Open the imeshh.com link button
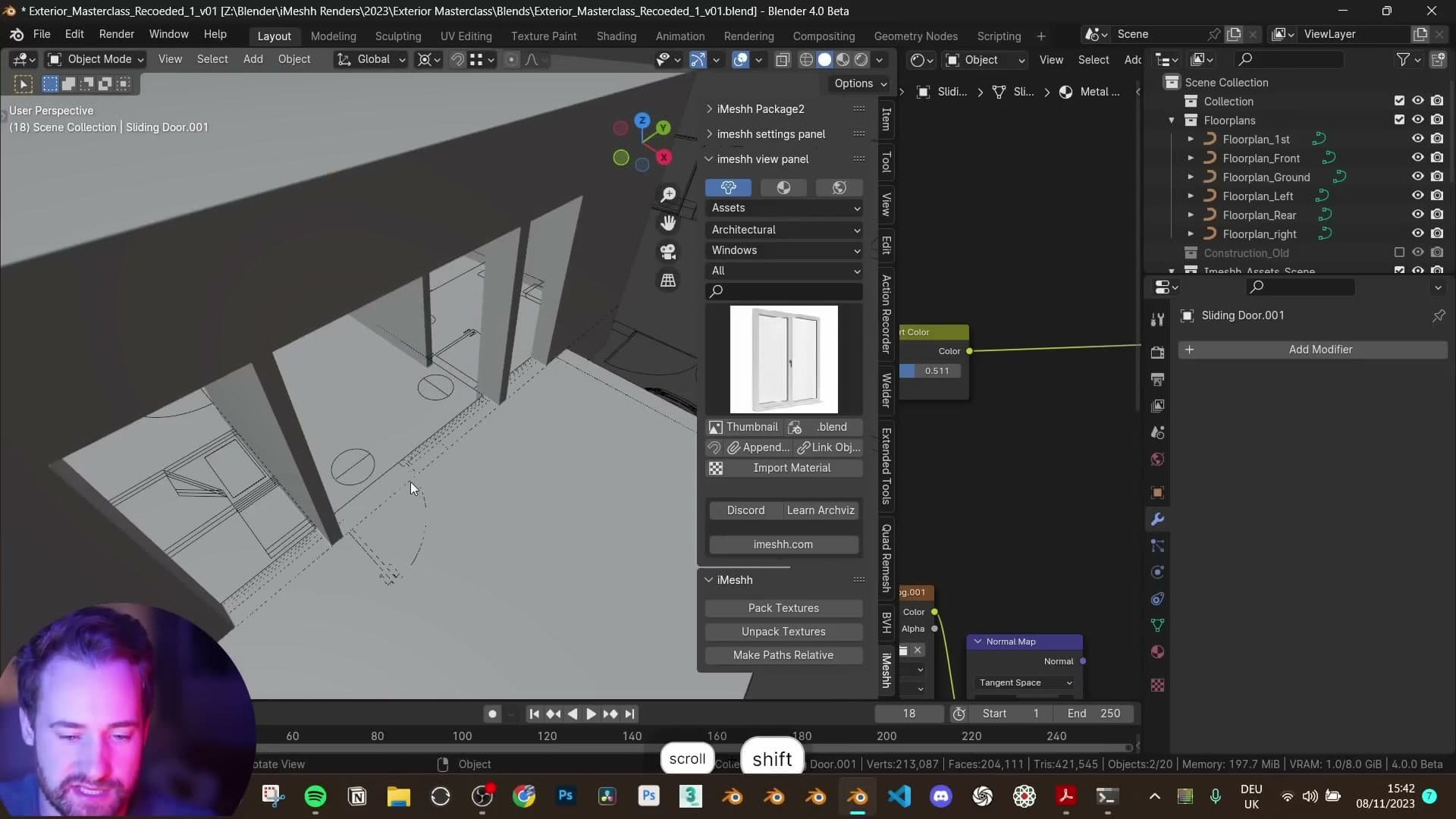The width and height of the screenshot is (1456, 819). (784, 544)
